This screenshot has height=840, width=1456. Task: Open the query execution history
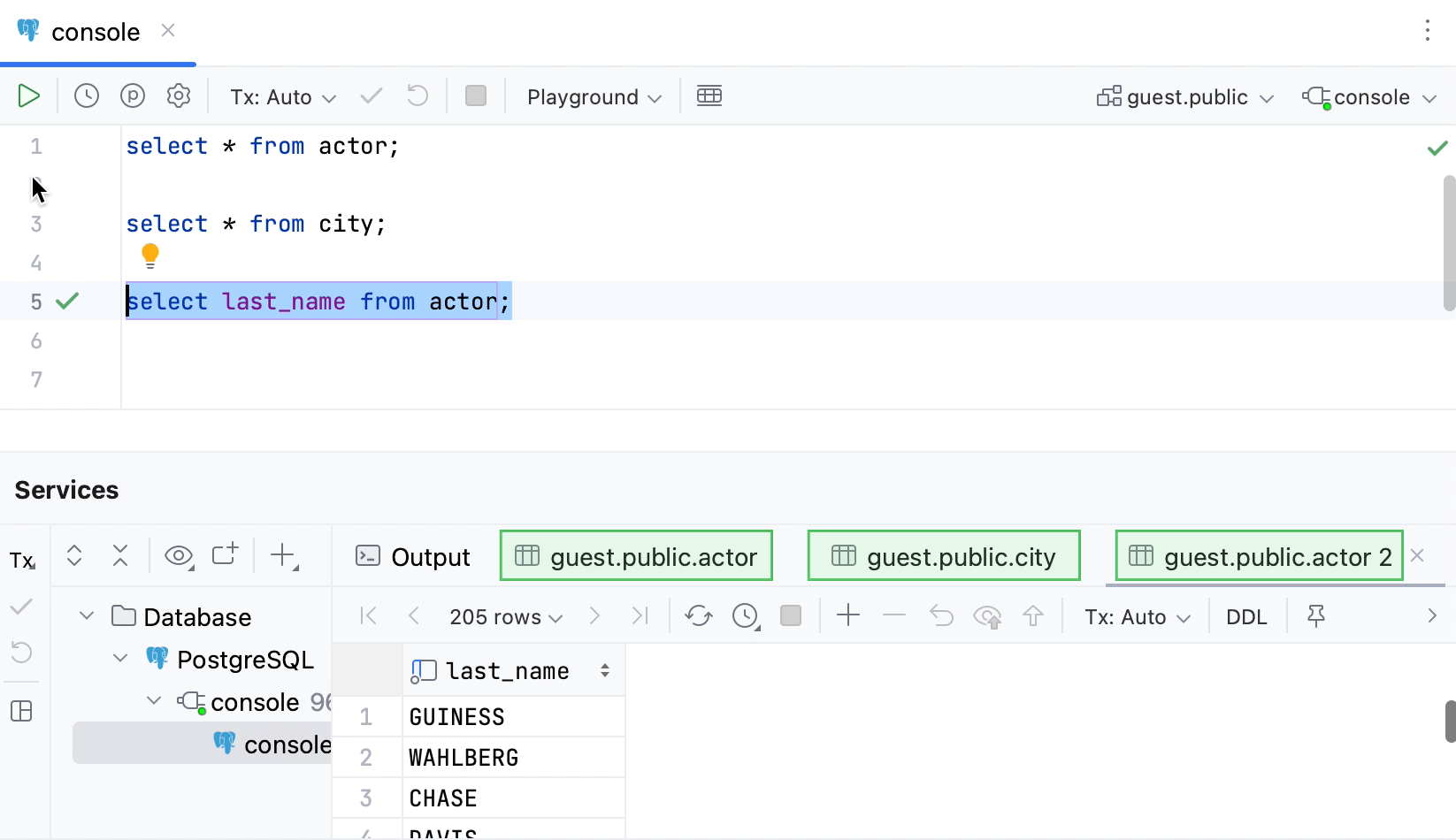coord(86,96)
